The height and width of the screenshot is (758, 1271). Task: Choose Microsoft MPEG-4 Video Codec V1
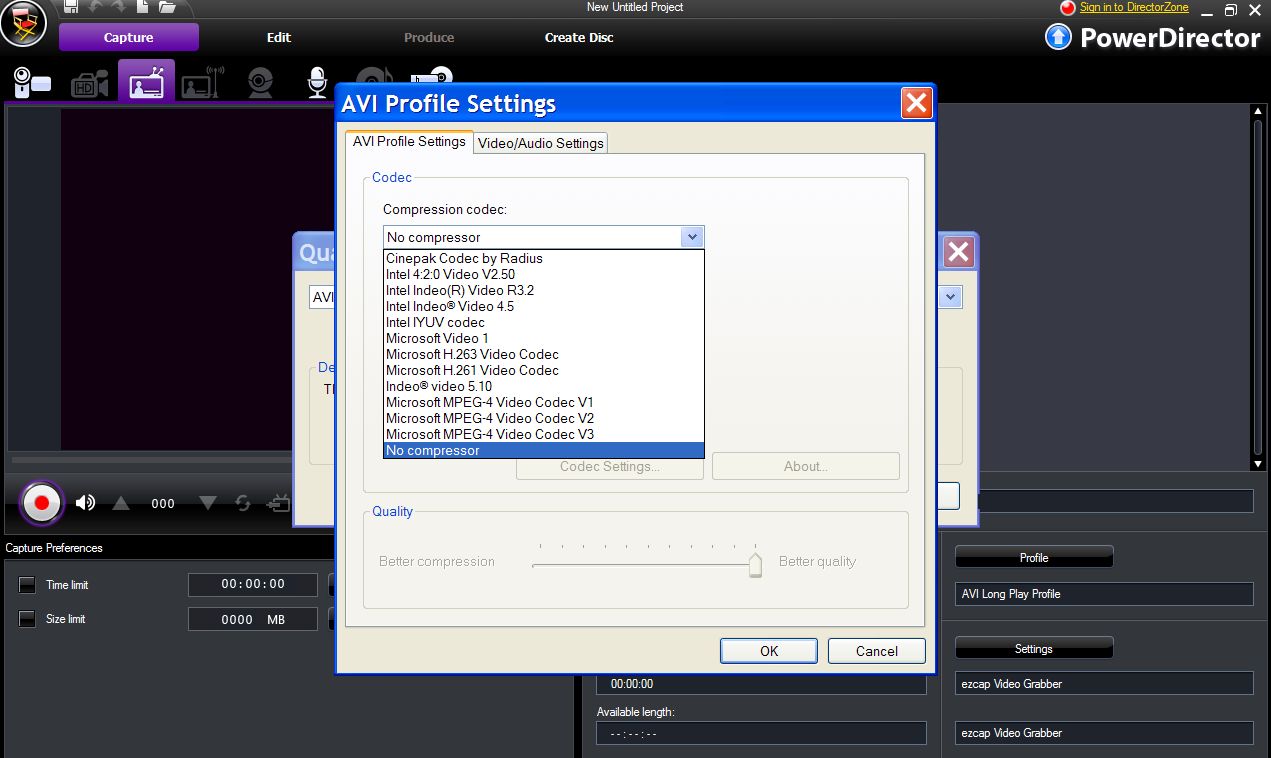544,402
